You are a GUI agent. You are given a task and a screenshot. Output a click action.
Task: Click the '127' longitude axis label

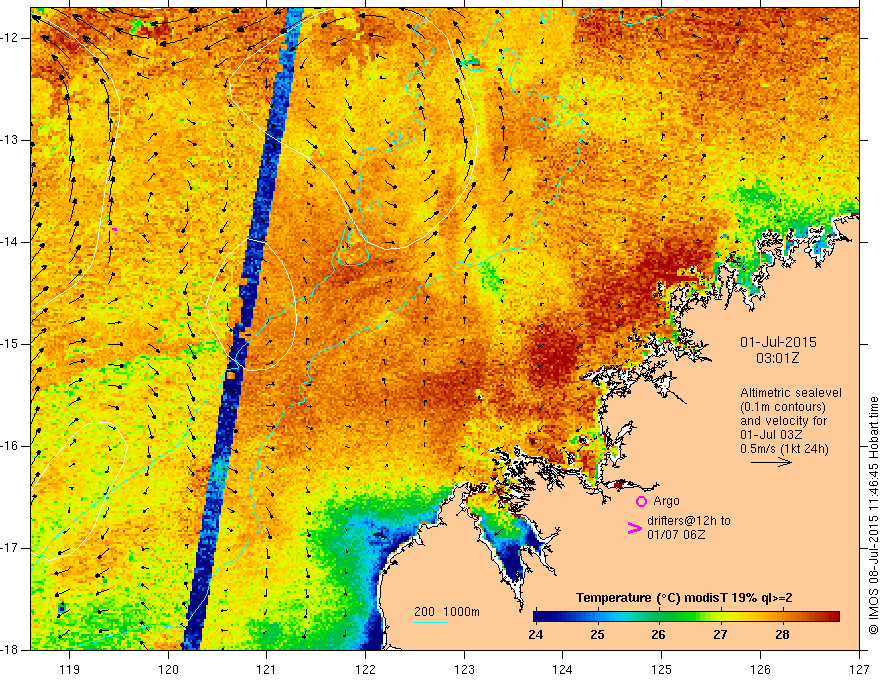point(859,669)
